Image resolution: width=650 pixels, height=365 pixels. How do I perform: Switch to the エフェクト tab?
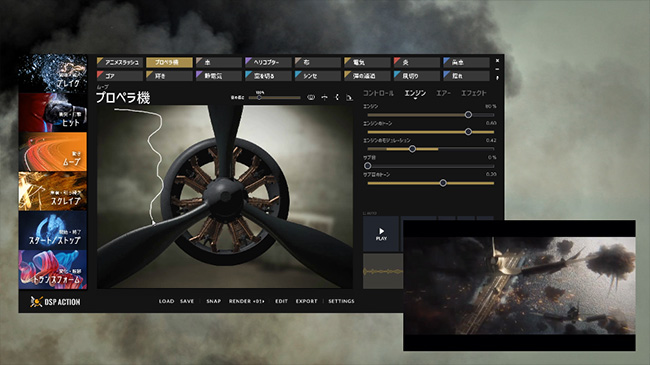(x=474, y=93)
